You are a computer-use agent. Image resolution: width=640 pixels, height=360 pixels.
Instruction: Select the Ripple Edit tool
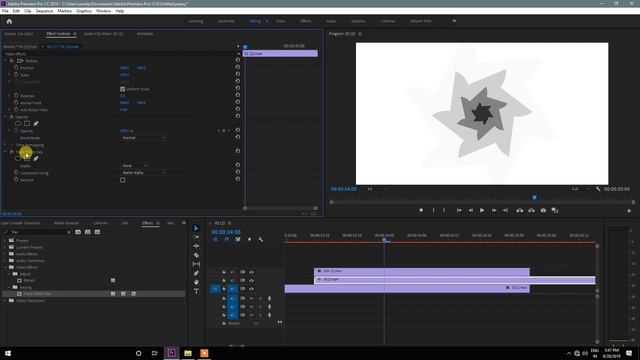(196, 246)
